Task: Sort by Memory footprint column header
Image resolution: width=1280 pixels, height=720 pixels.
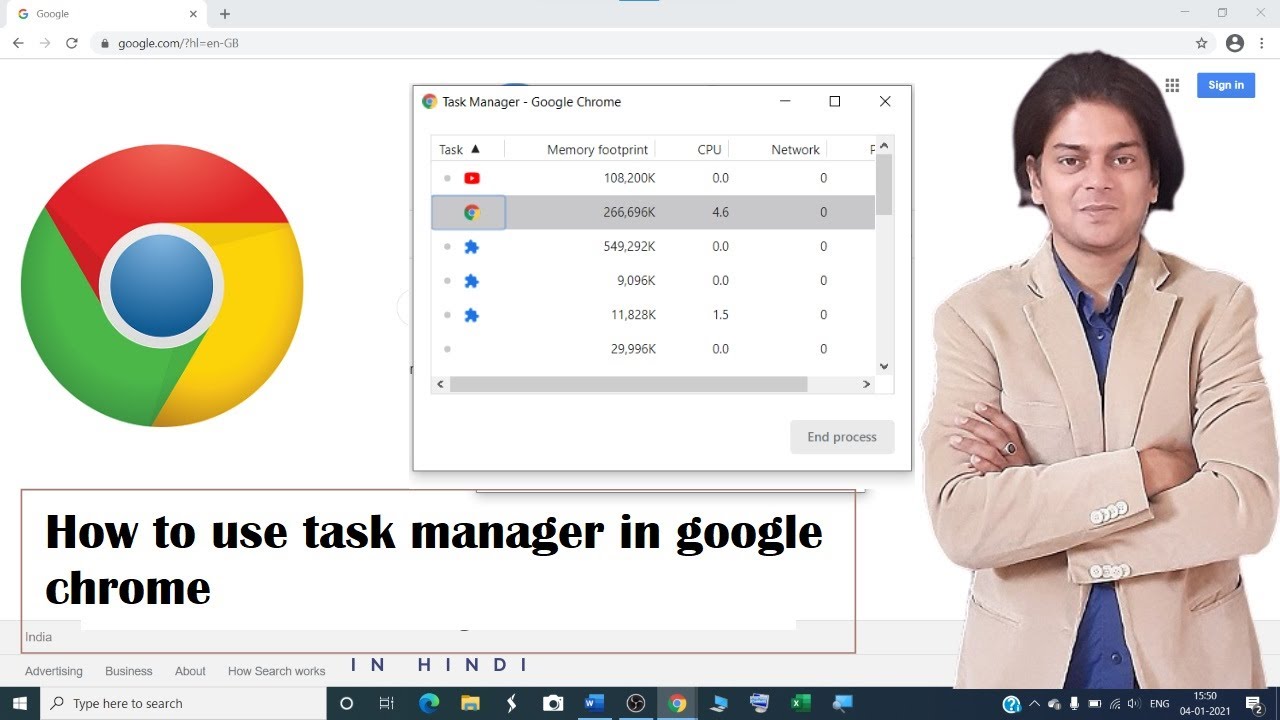Action: coord(597,149)
